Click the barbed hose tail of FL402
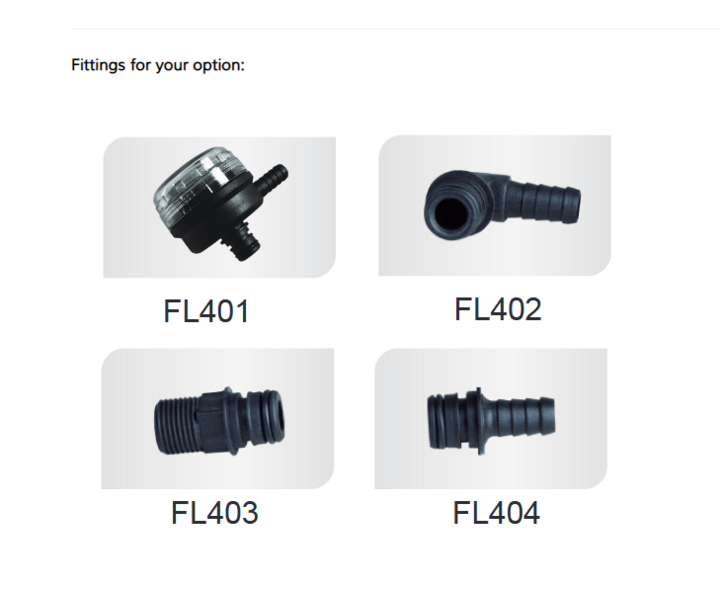This screenshot has height=590, width=720. pos(547,201)
